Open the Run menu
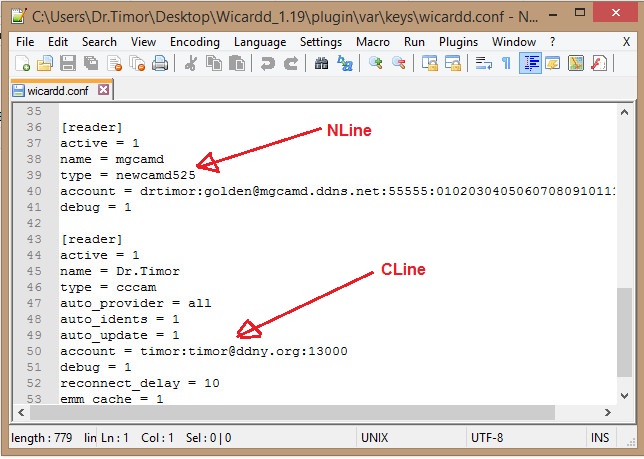Viewport: 644px width, 459px height. [414, 42]
